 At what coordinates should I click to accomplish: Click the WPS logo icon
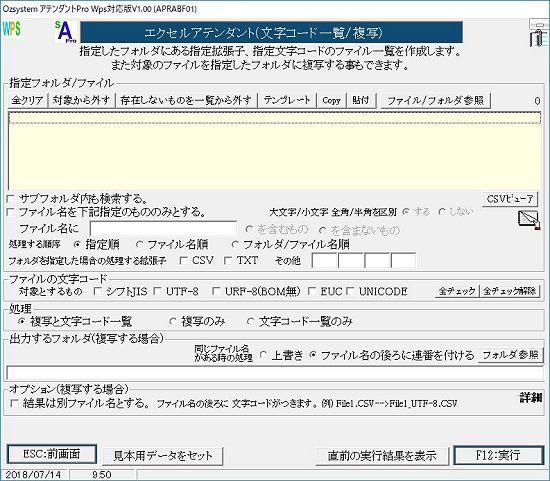coord(12,29)
